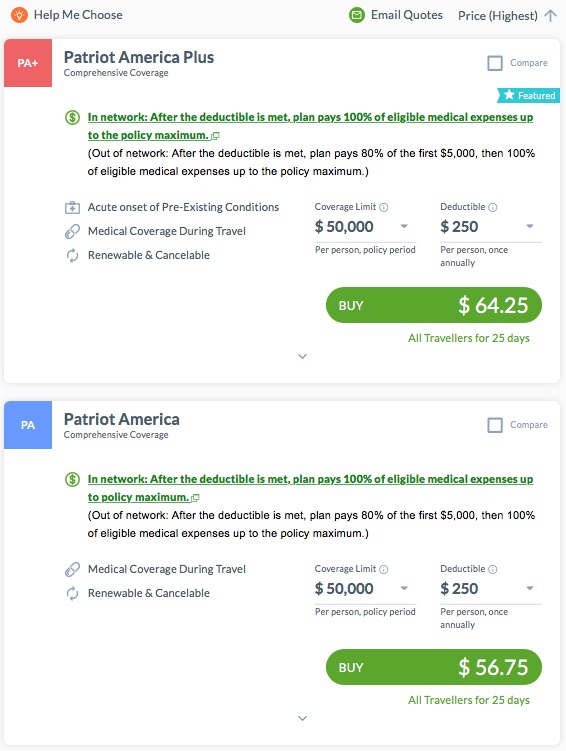
Task: Click the Price sort arrow icon
Action: (x=551, y=16)
